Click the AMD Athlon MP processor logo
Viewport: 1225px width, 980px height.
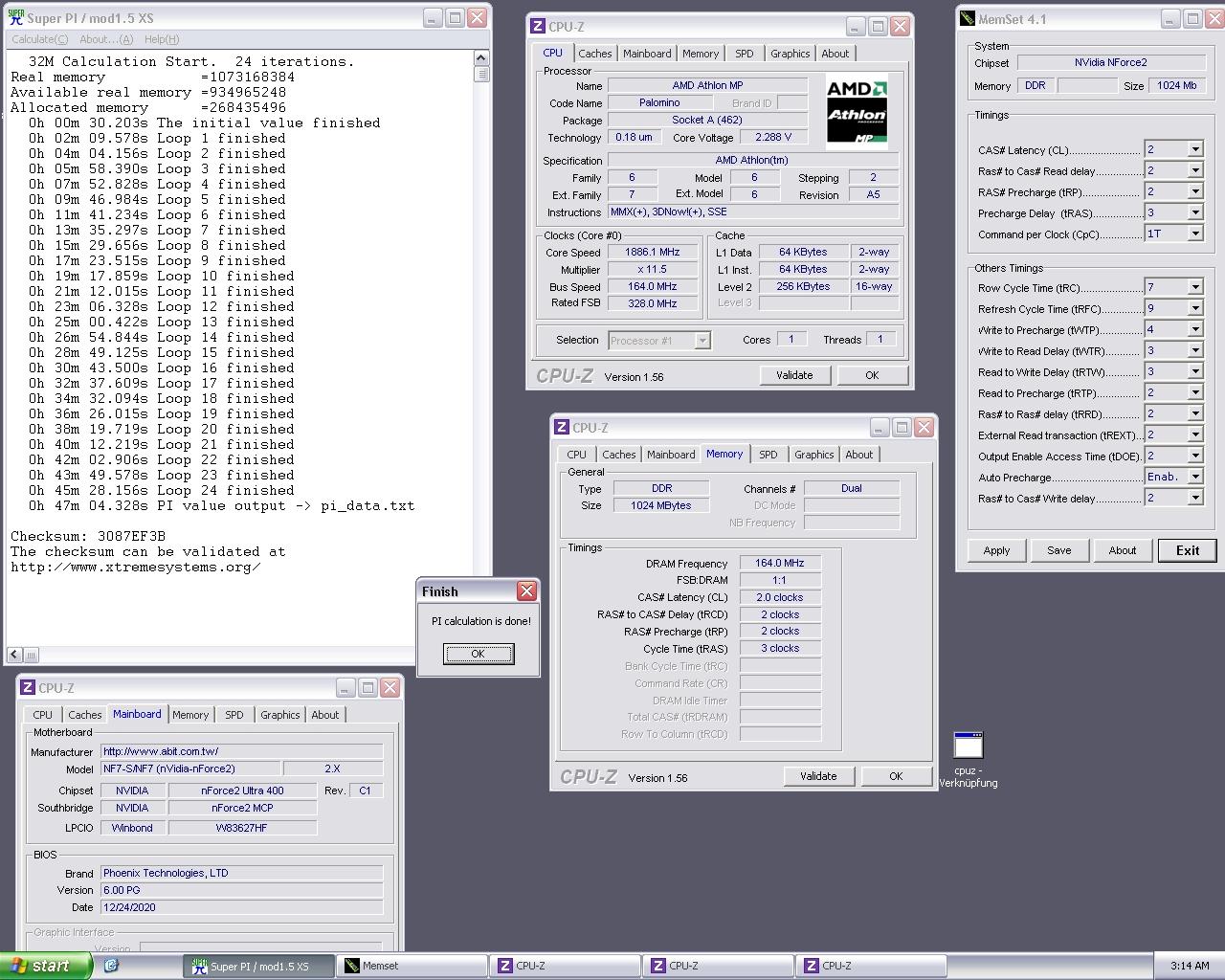pos(857,111)
